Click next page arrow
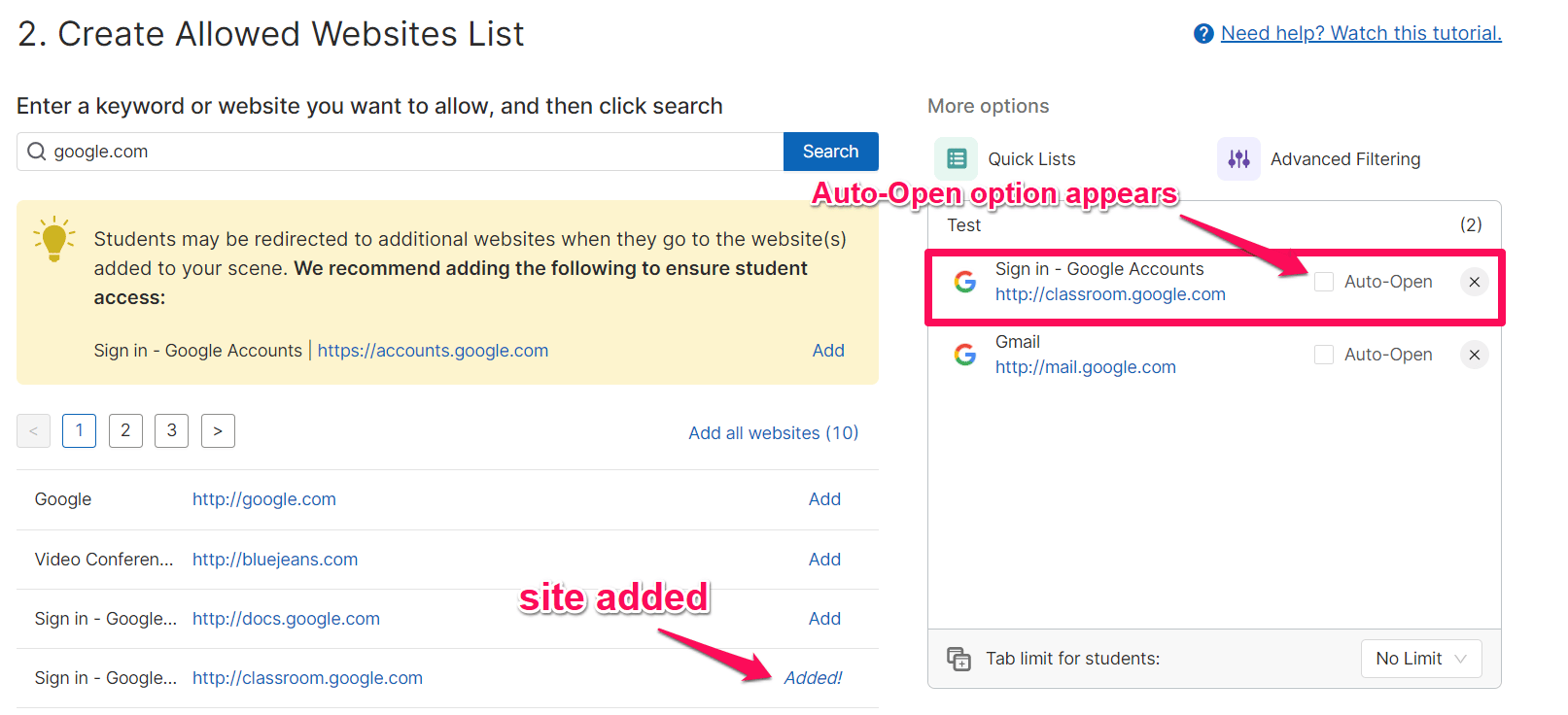Screen dimensions: 1568x715 point(218,430)
